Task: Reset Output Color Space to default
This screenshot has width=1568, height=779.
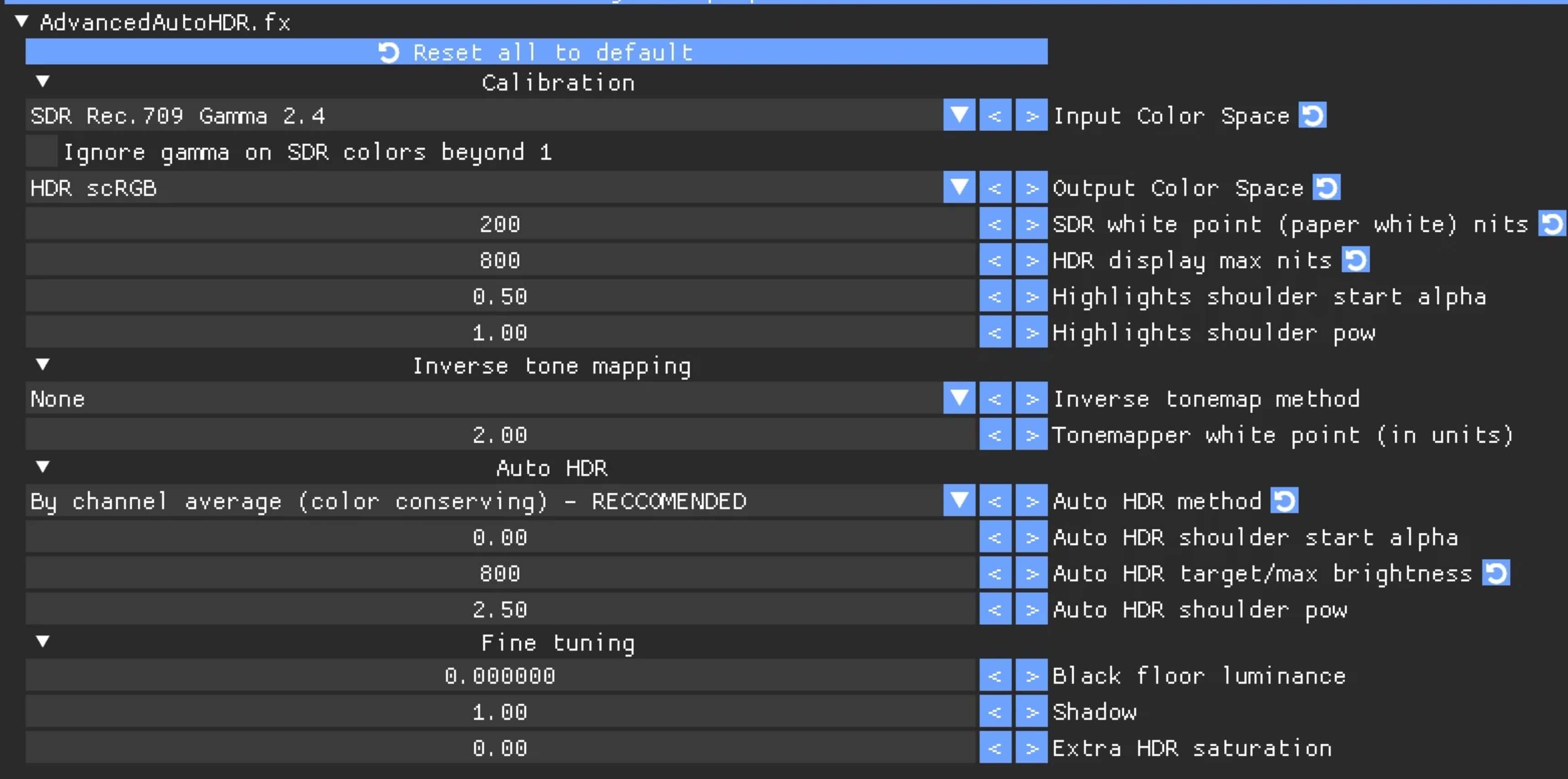Action: 1326,188
